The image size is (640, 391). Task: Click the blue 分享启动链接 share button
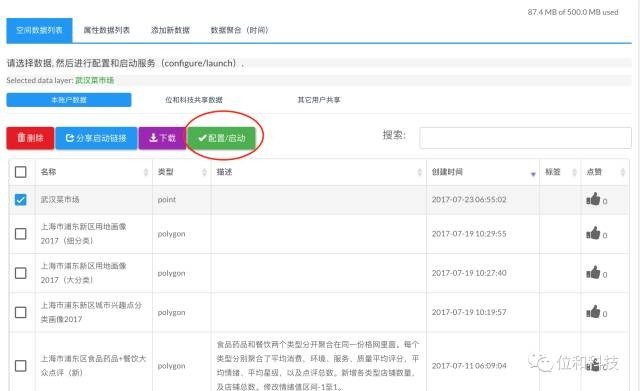pyautogui.click(x=96, y=138)
